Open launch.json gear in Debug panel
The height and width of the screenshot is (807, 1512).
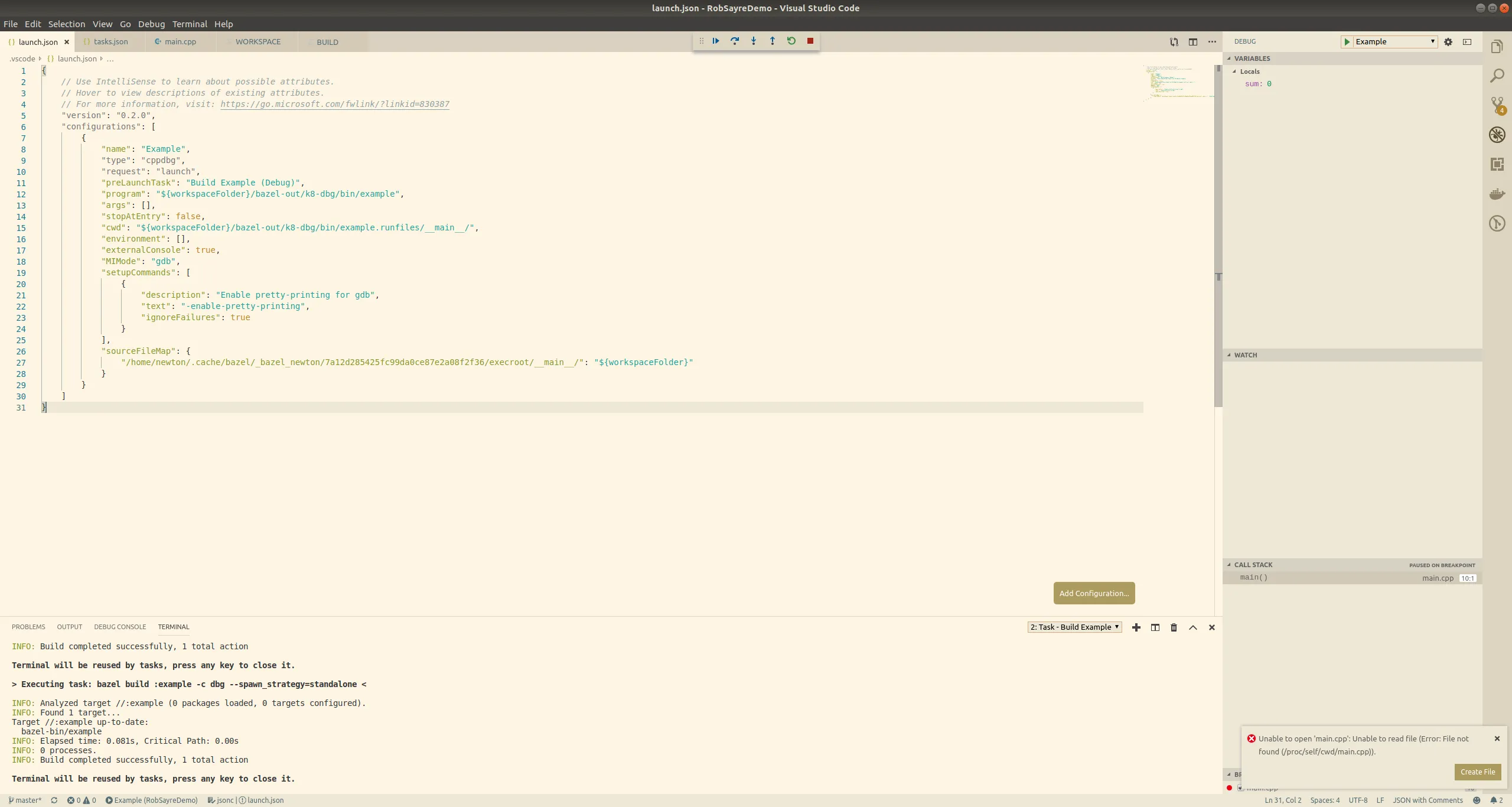click(1448, 42)
